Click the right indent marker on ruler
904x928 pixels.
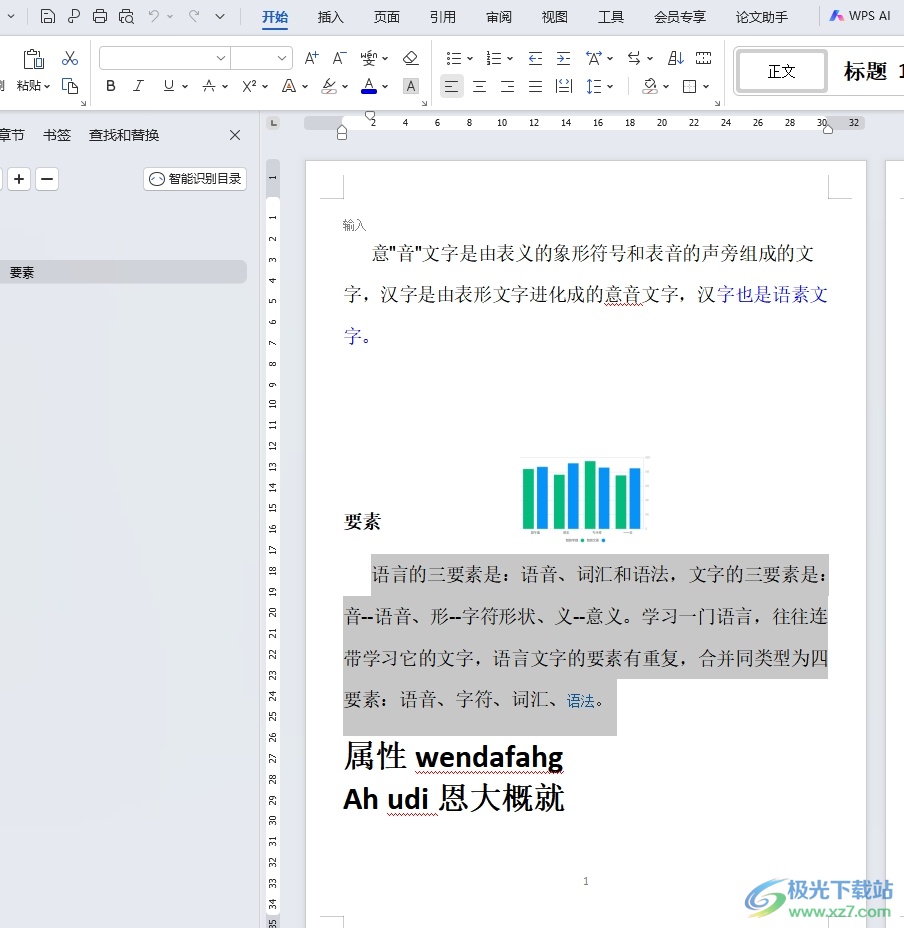coord(828,129)
